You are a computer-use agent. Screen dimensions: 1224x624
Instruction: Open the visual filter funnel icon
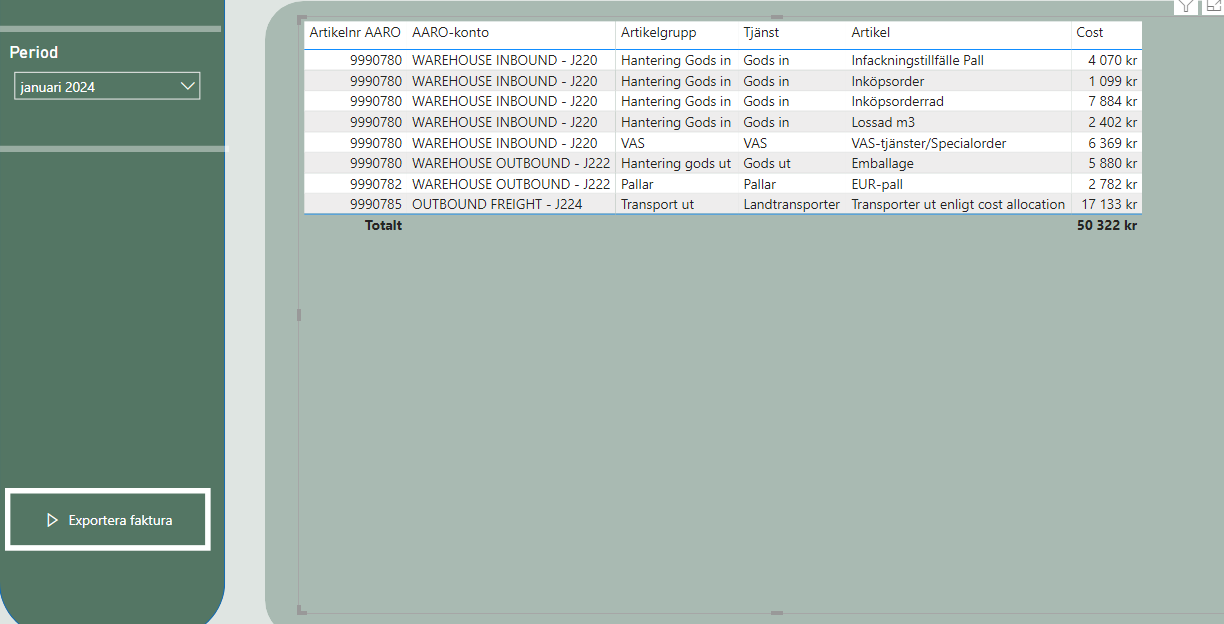click(x=1185, y=6)
